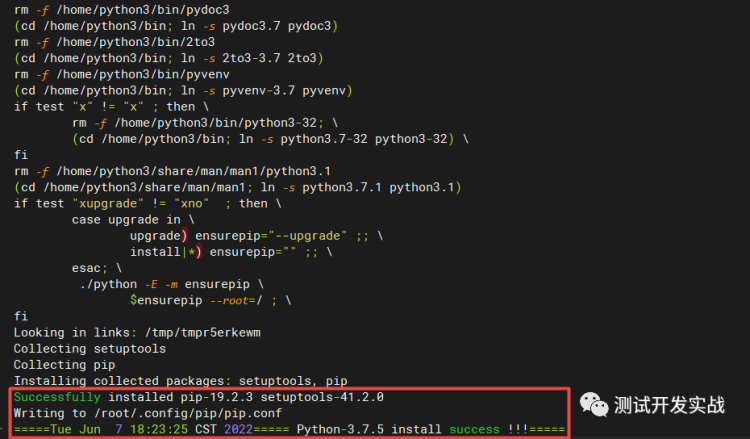Click the line 'esac; \'
The image size is (750, 439).
click(x=97, y=268)
